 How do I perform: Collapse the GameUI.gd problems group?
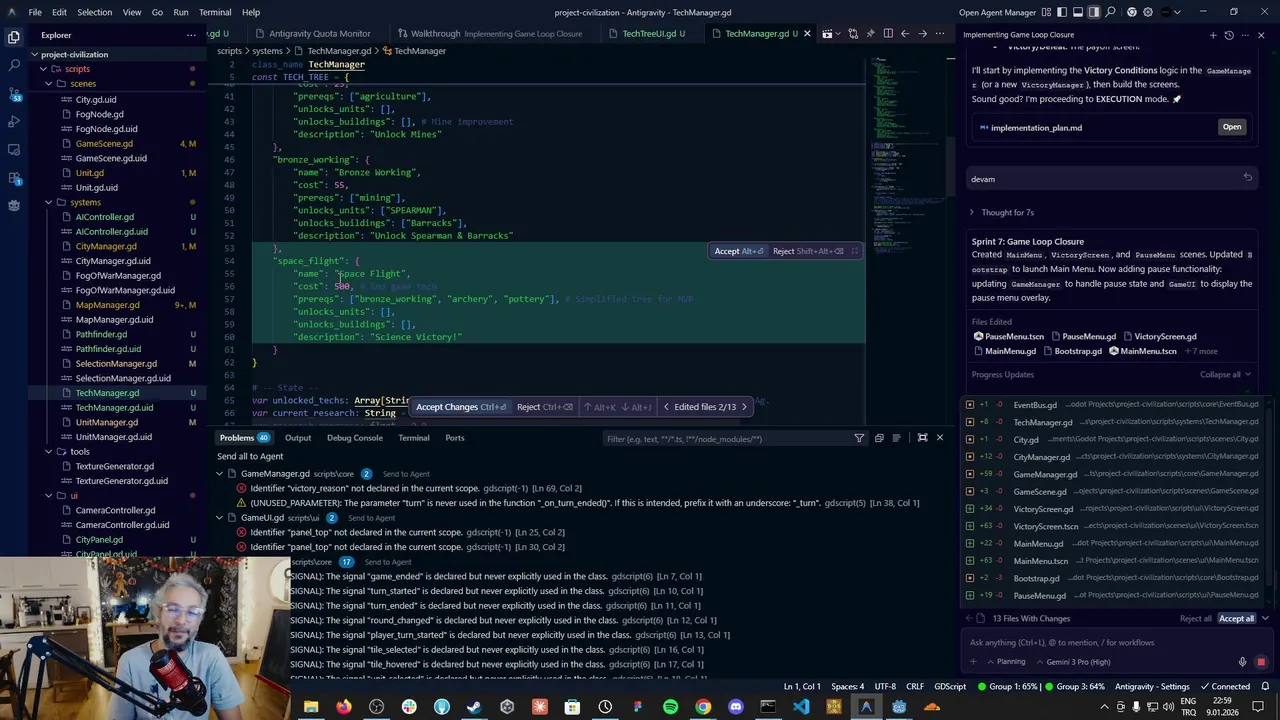point(220,518)
